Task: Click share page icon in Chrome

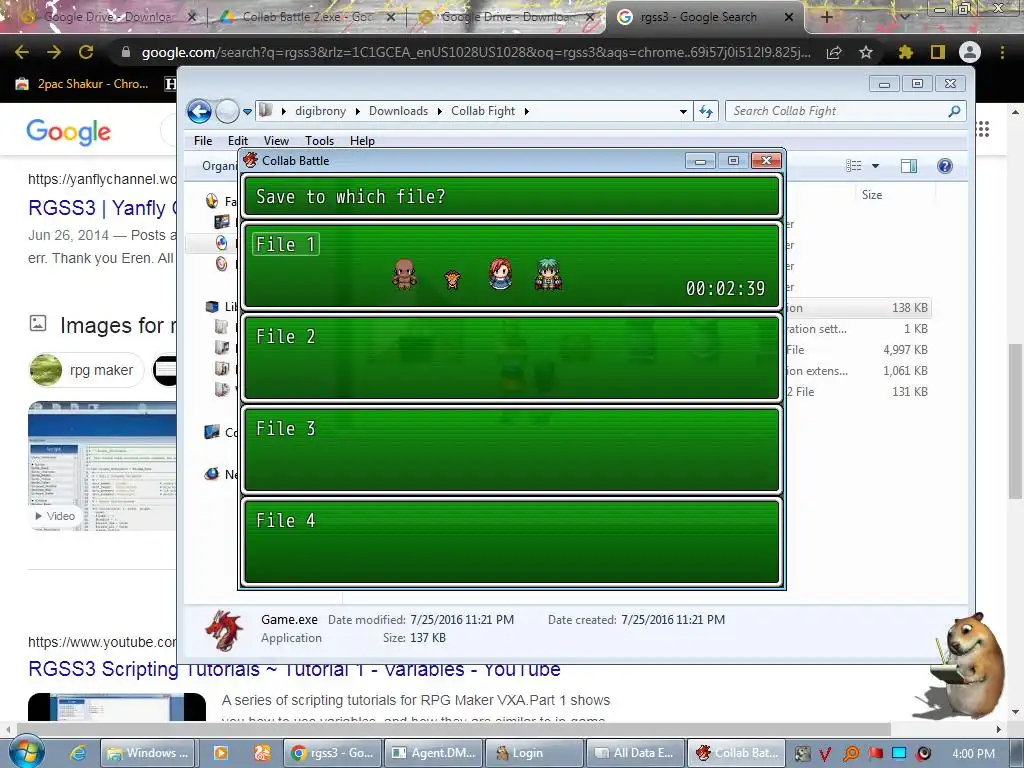Action: tap(834, 52)
